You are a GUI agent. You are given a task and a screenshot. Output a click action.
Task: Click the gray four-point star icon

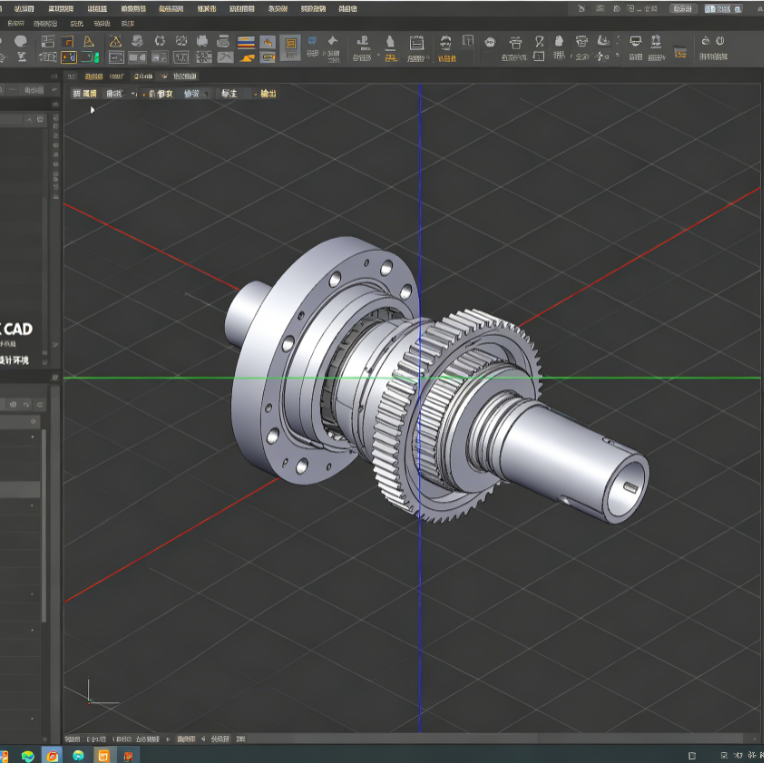[333, 41]
